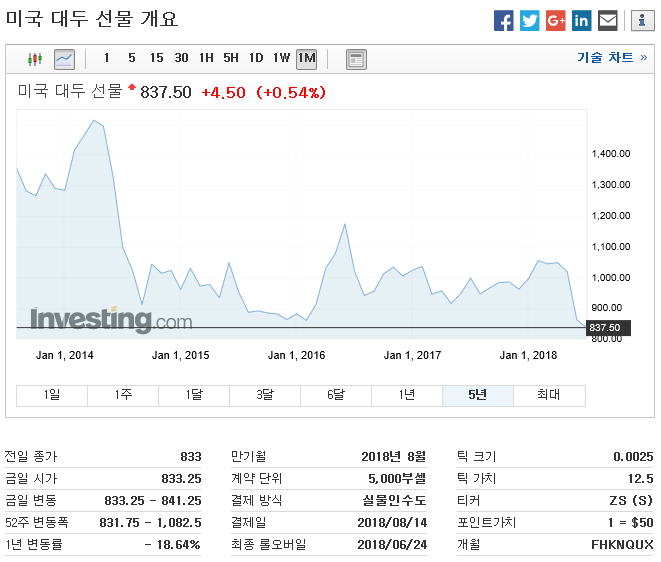Share page on Twitter

coord(529,21)
